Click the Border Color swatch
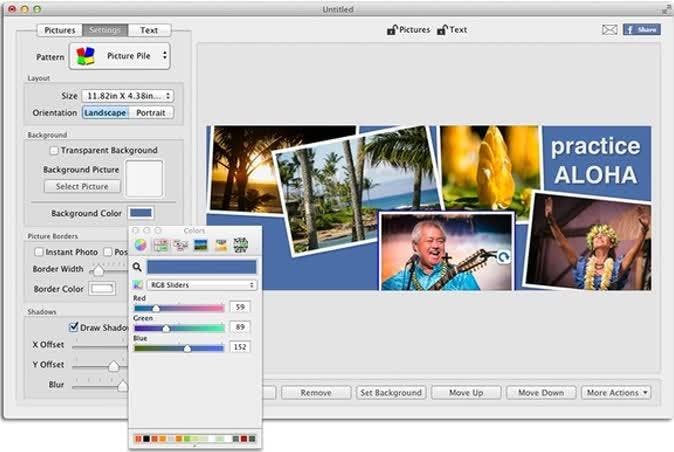This screenshot has height=452, width=674. [x=102, y=289]
